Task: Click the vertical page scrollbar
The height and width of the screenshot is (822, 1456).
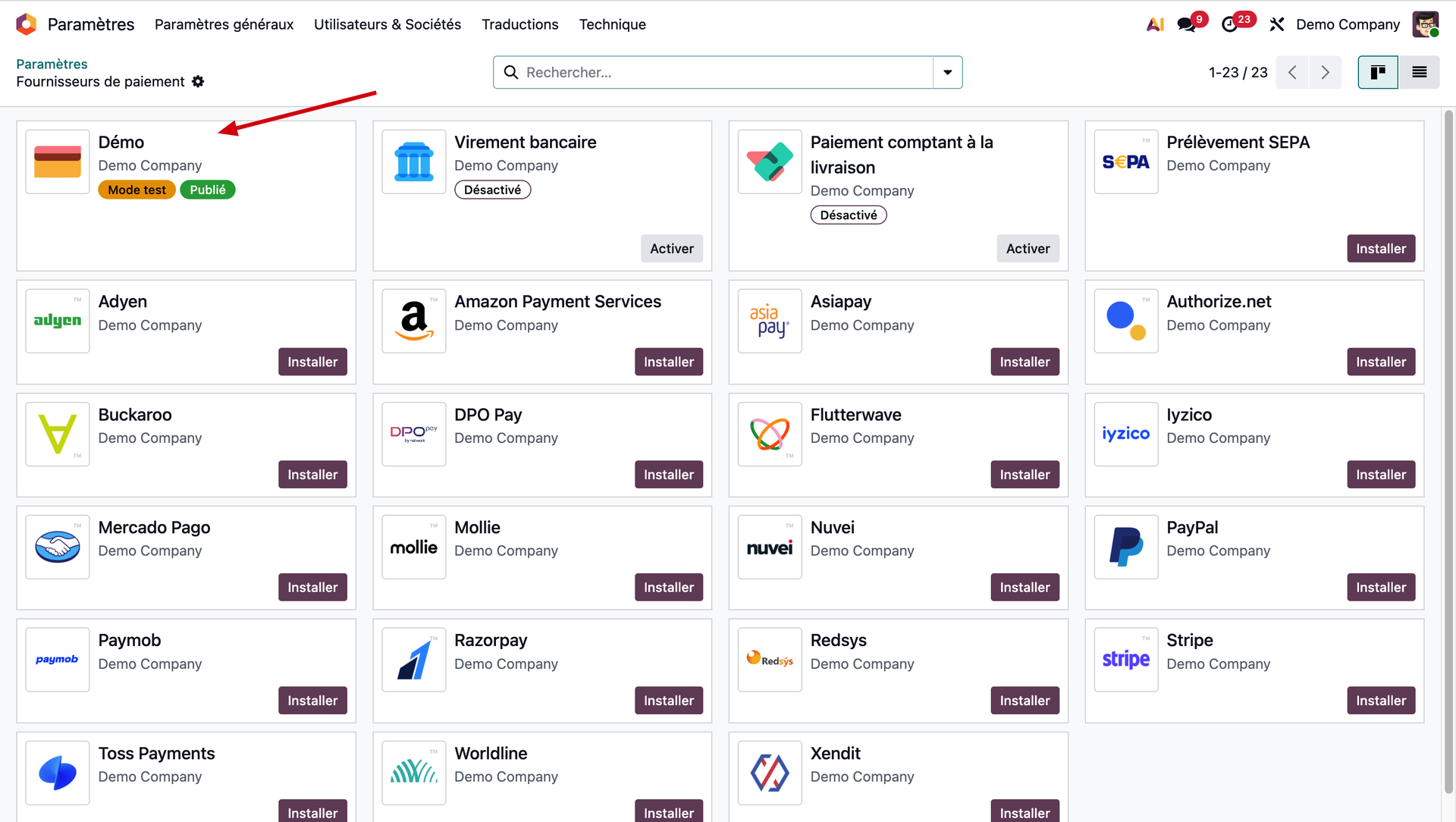Action: click(x=1448, y=451)
